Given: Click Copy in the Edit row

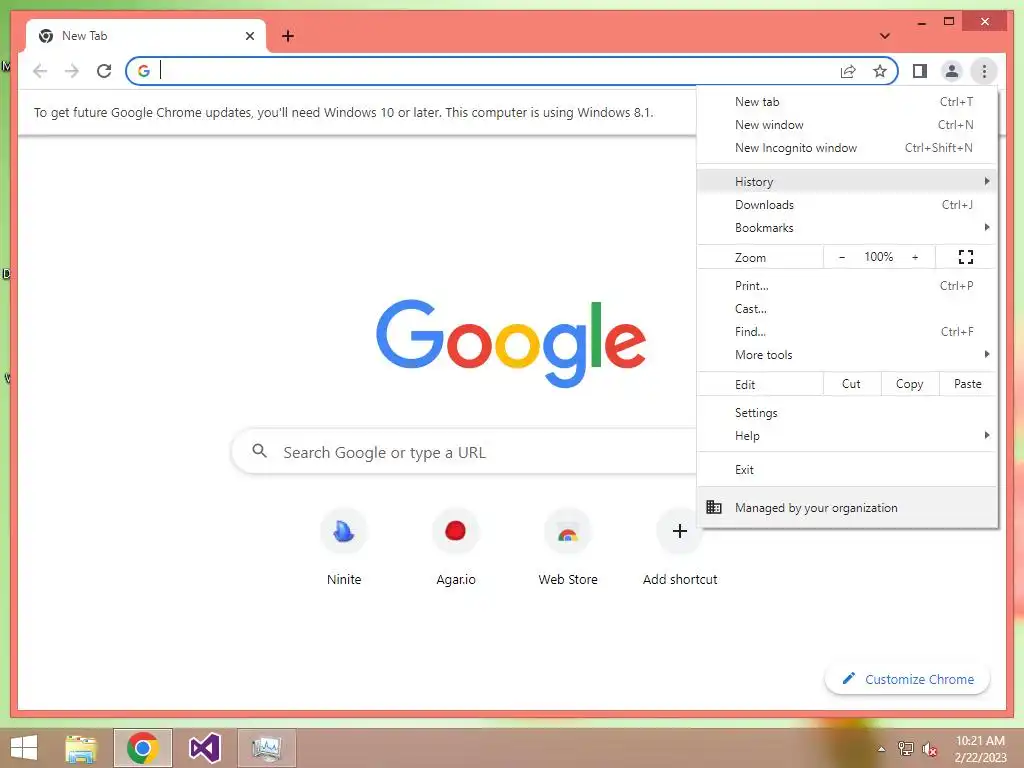Looking at the screenshot, I should pos(909,384).
